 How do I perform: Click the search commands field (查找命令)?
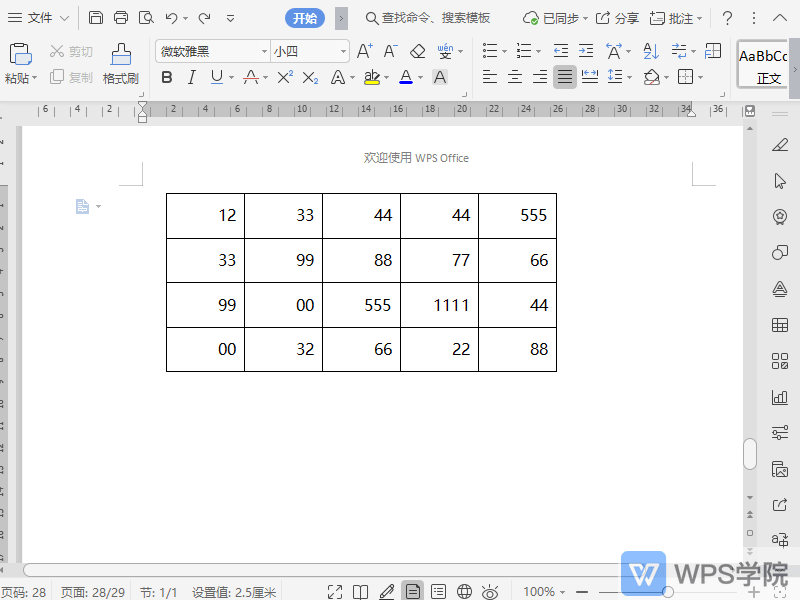click(428, 18)
